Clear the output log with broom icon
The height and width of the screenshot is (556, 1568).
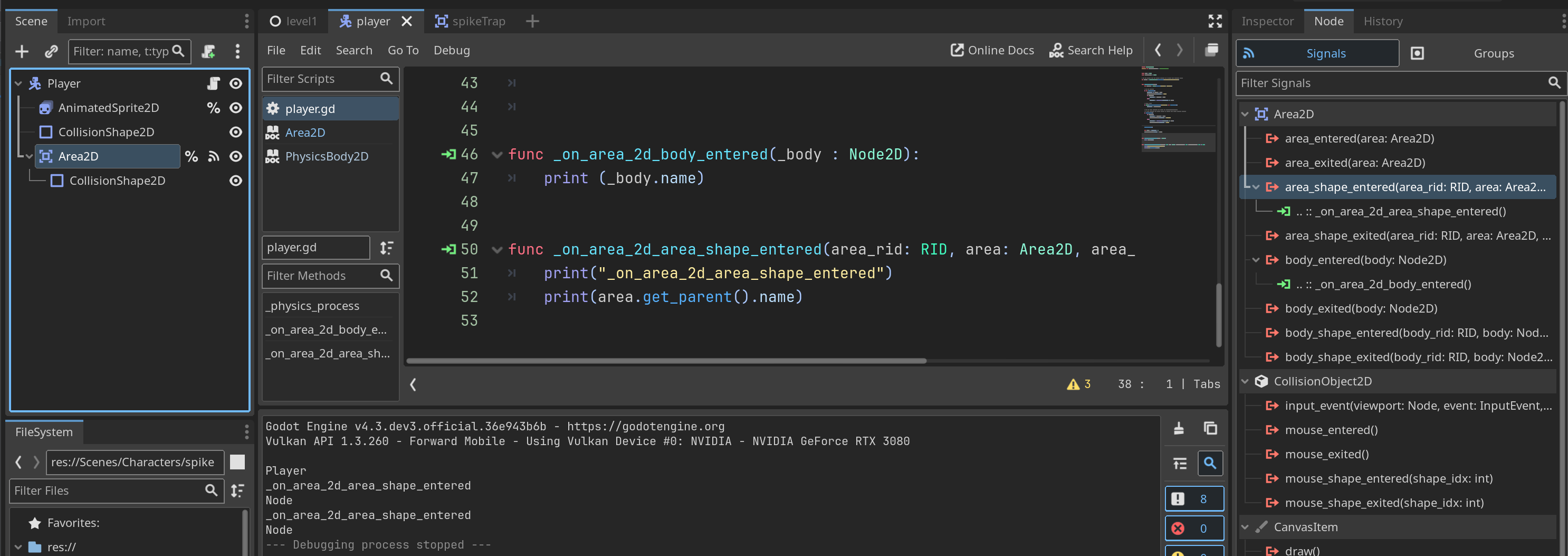coord(1179,429)
